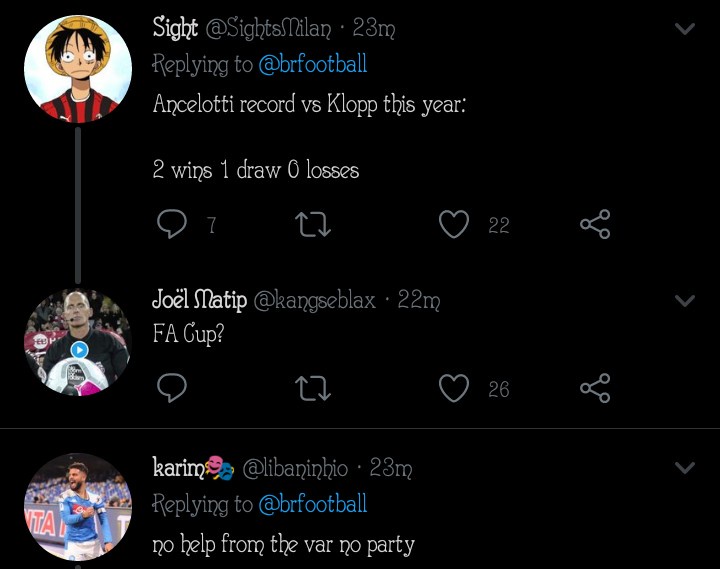Screen dimensions: 720x569
Task: Open @brfootball link in karim's reply
Action: tap(312, 504)
